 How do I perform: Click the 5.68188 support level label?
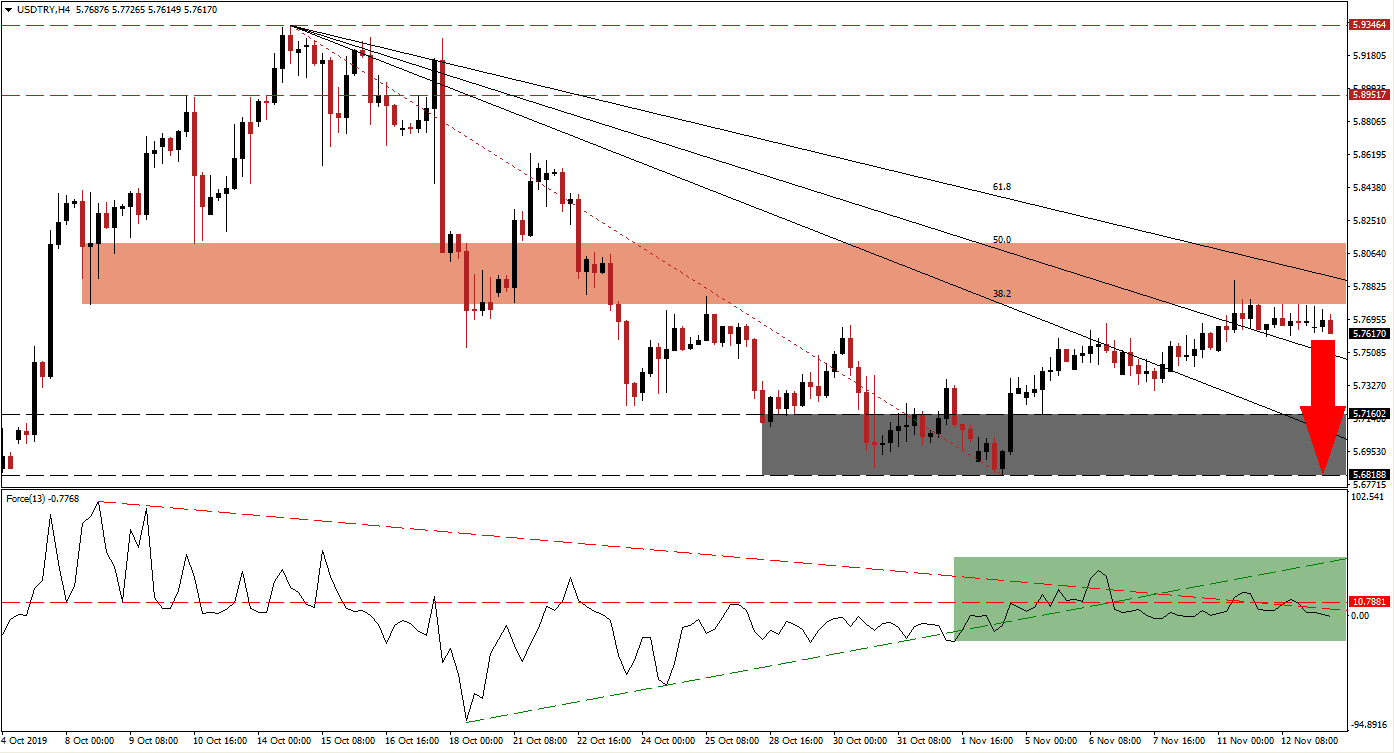coord(1368,474)
